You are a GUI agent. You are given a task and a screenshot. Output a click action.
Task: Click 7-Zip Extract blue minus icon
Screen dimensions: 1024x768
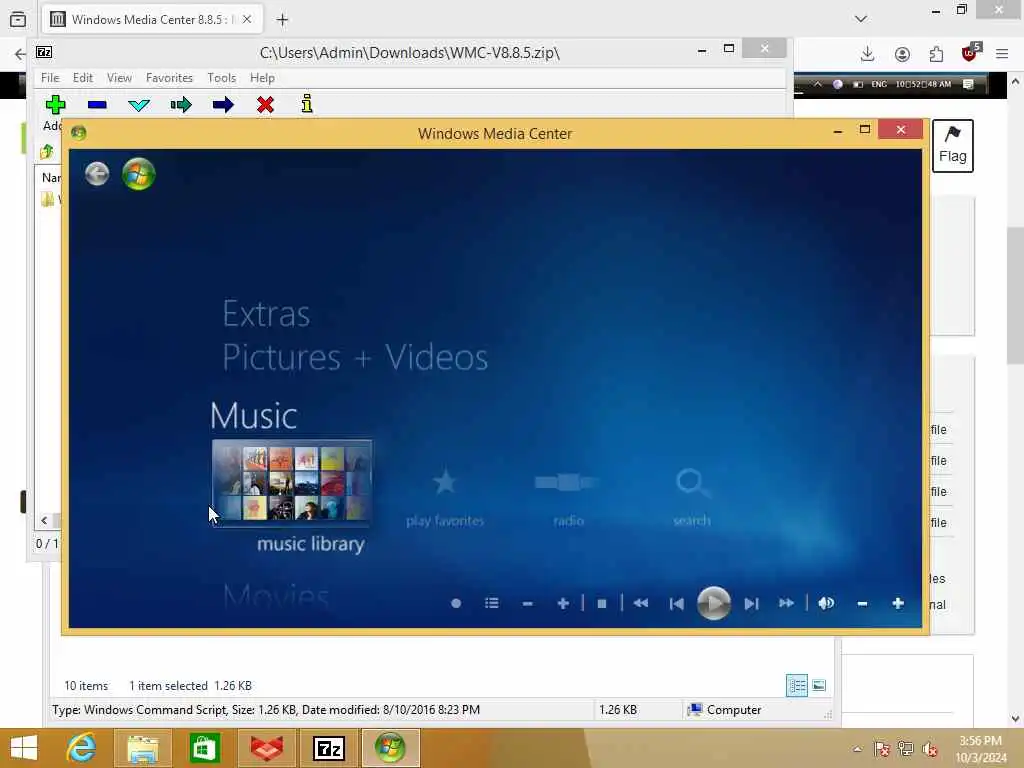click(97, 104)
